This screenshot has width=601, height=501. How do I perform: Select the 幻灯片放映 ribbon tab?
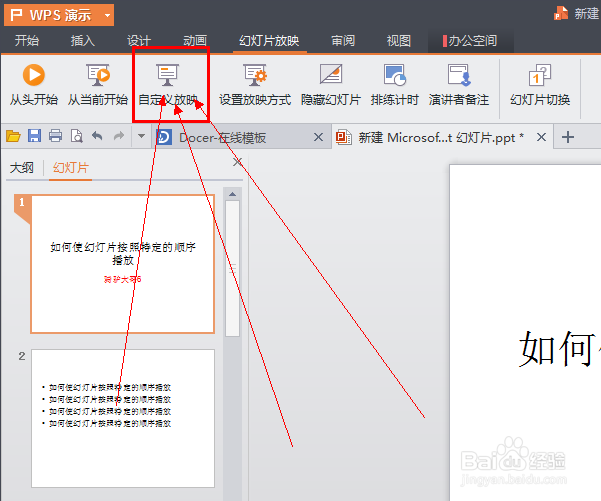(x=269, y=41)
